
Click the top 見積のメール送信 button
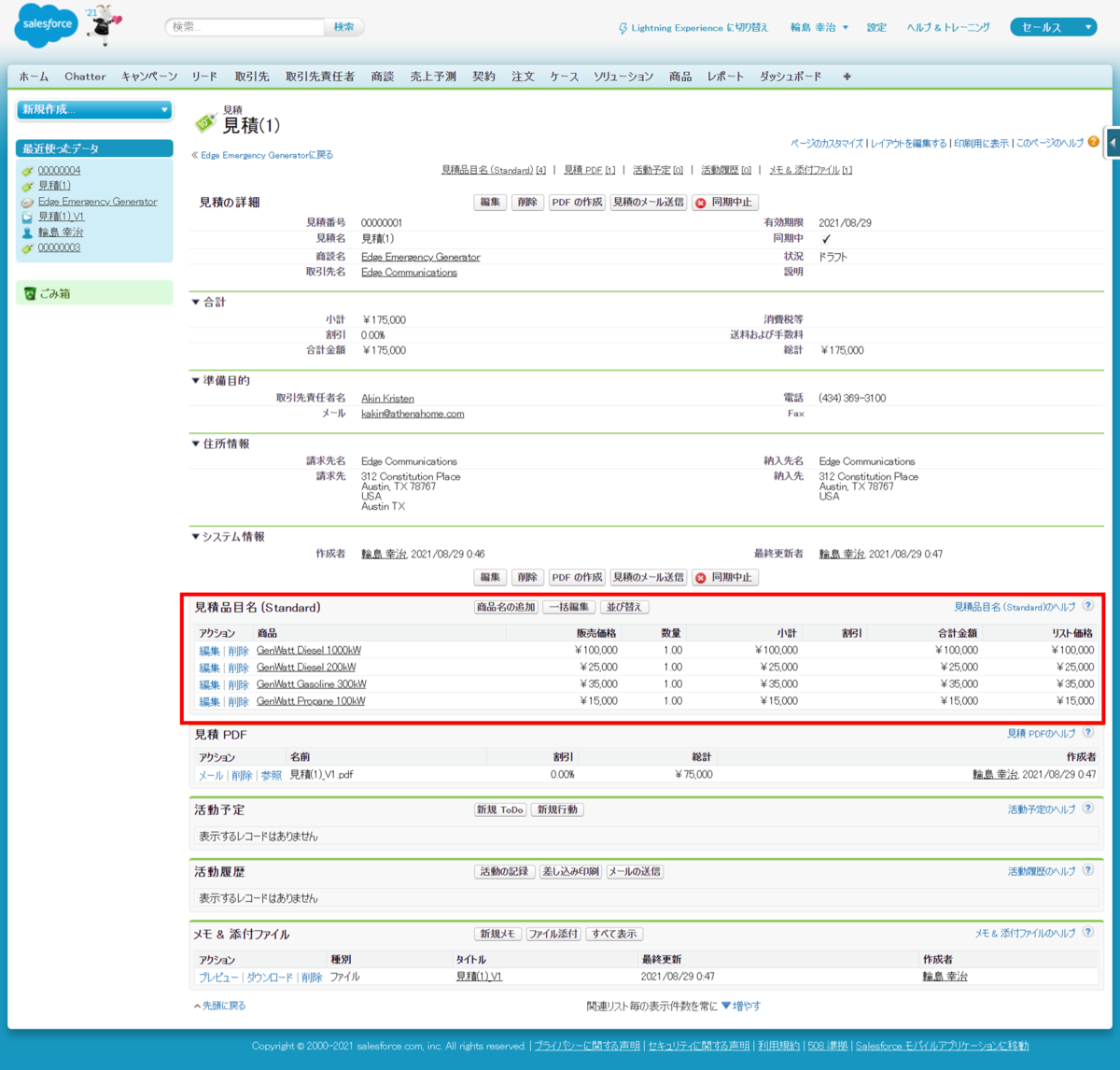coord(648,202)
